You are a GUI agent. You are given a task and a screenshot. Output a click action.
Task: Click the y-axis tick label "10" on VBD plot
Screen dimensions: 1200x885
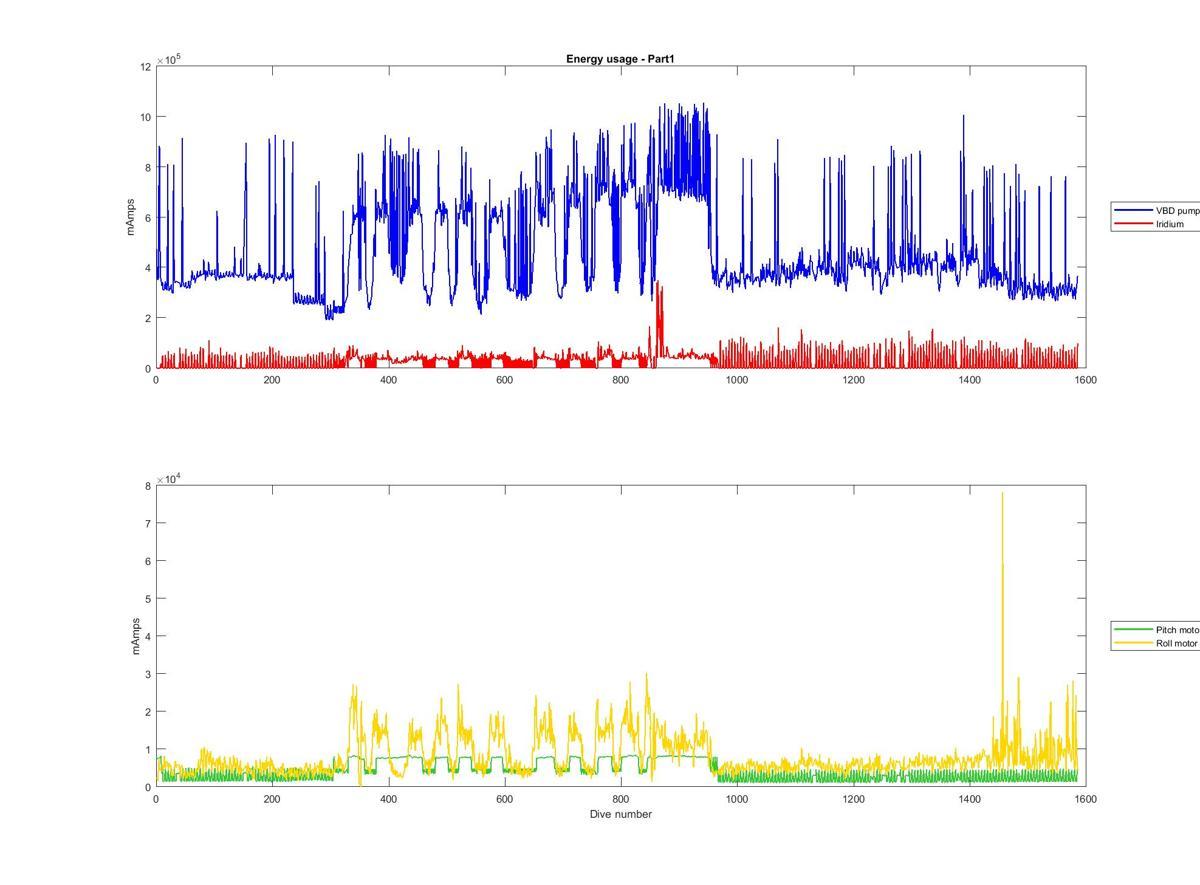(146, 117)
